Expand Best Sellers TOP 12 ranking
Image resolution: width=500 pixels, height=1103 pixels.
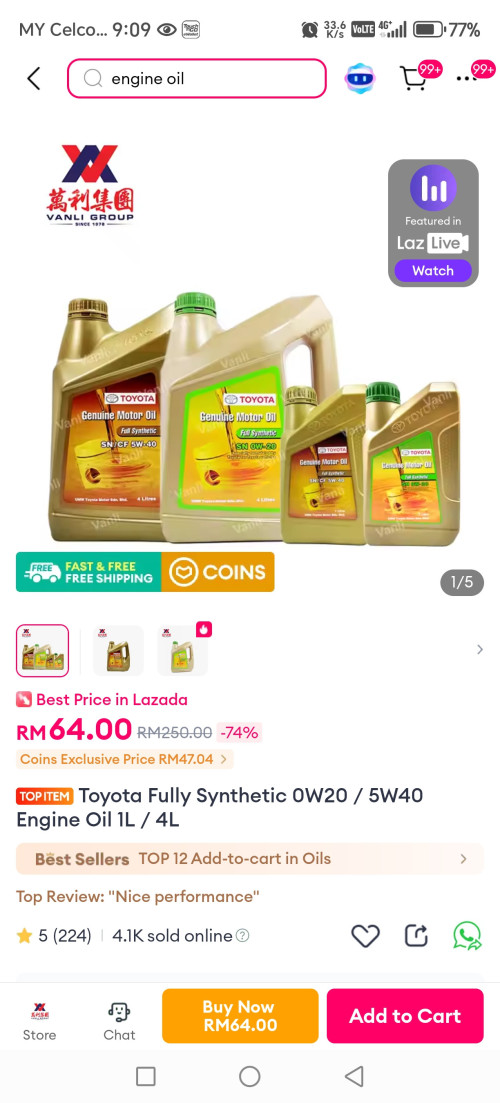point(250,859)
